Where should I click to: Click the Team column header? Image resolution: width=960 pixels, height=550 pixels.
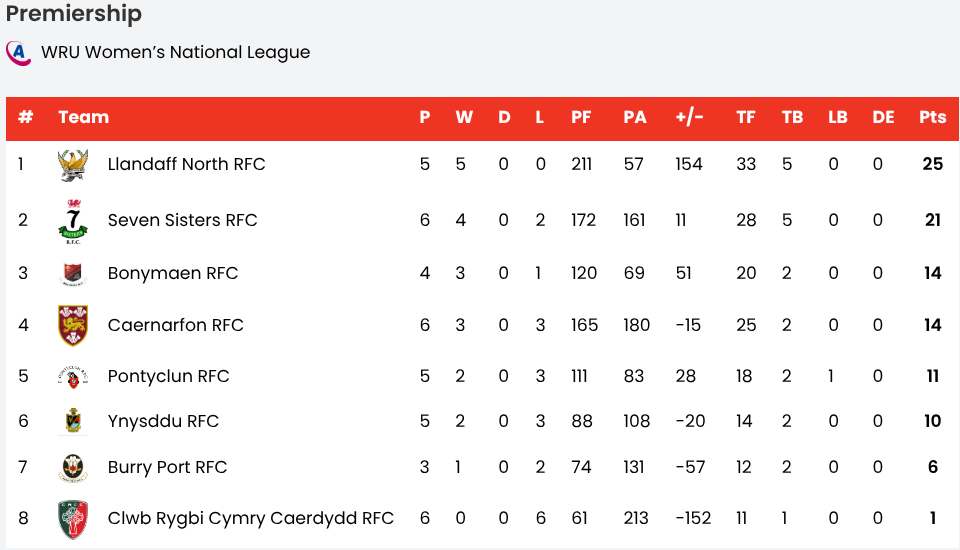tap(83, 117)
